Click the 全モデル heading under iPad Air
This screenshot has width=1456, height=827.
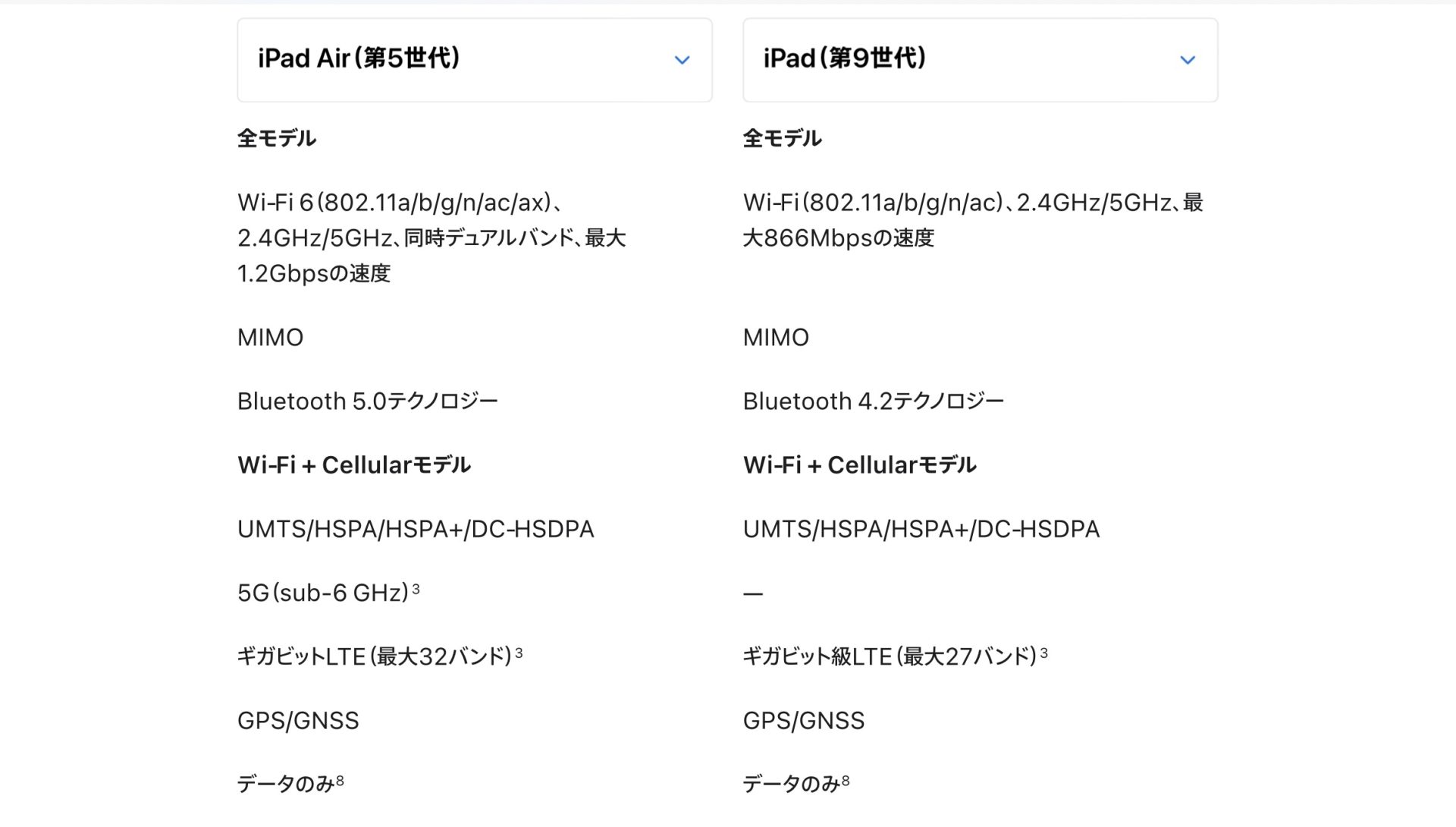coord(276,138)
